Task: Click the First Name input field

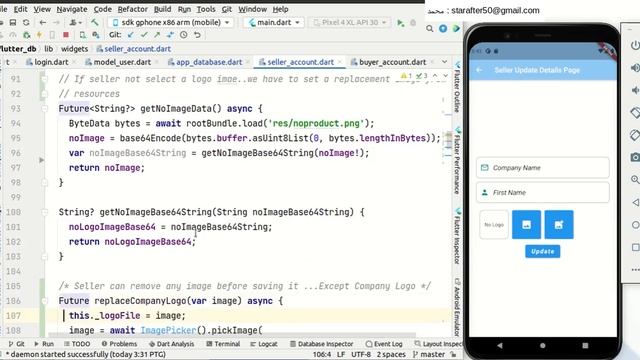Action: [542, 193]
